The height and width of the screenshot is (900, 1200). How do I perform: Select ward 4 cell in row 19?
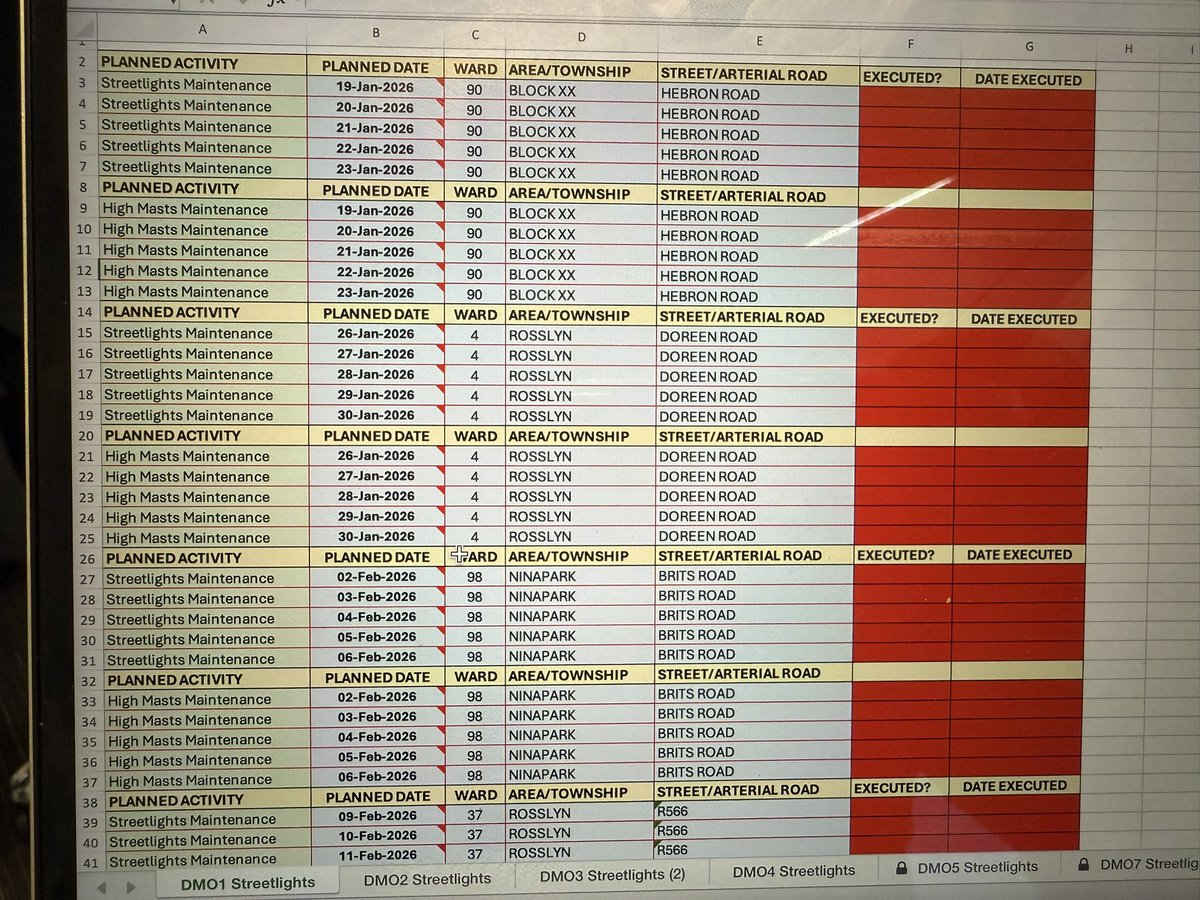tap(476, 415)
